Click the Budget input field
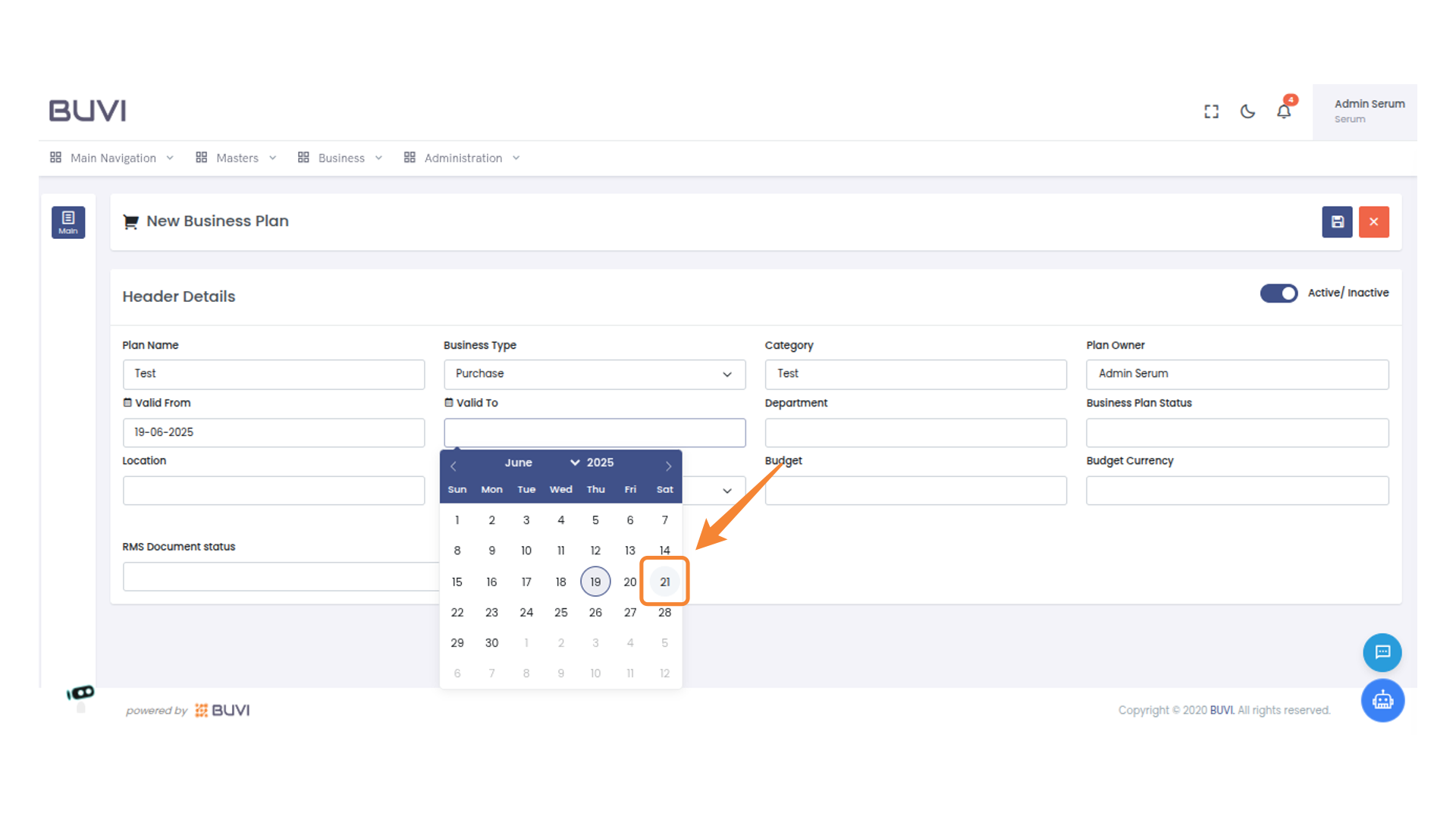 click(x=915, y=491)
